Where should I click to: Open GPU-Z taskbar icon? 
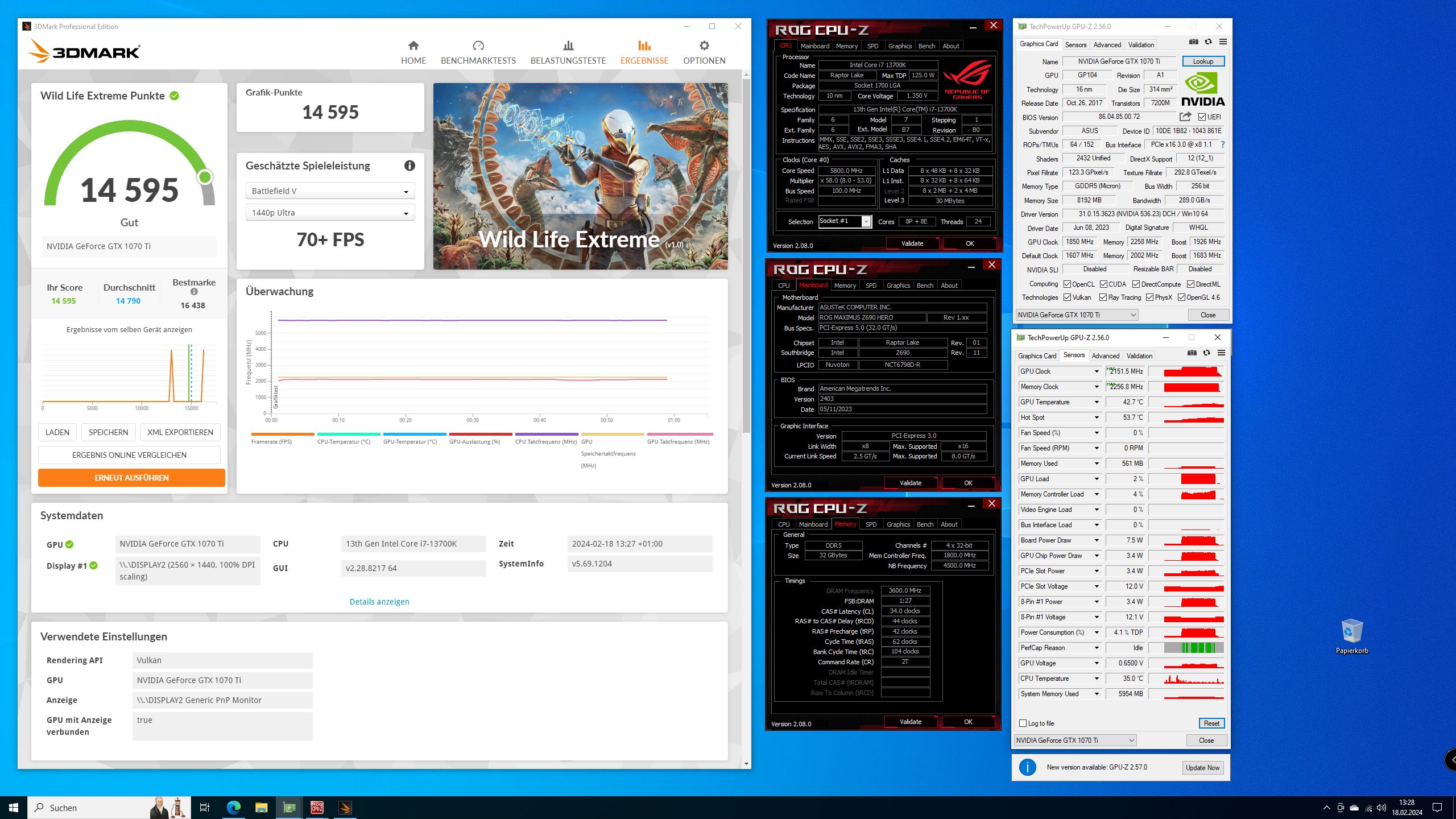[x=289, y=808]
